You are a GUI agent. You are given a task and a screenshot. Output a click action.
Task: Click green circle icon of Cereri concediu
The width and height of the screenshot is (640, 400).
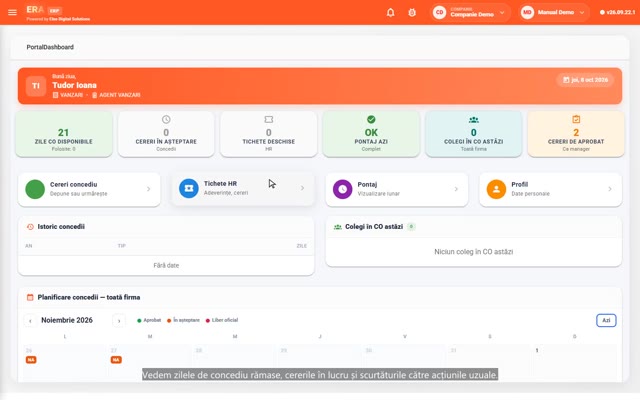[35, 189]
